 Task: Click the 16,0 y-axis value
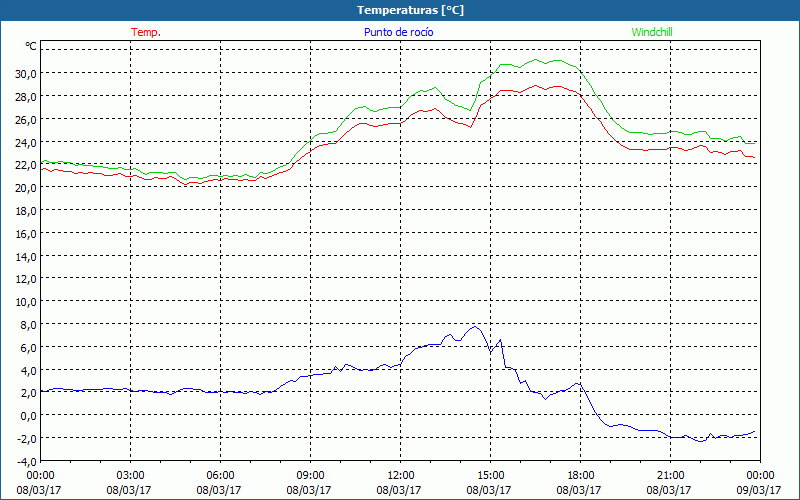click(26, 233)
